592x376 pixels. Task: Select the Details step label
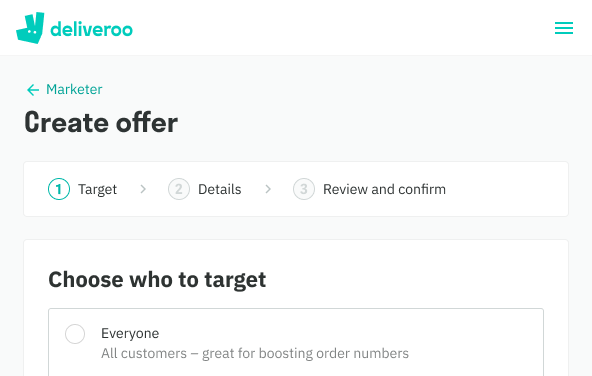coord(220,189)
